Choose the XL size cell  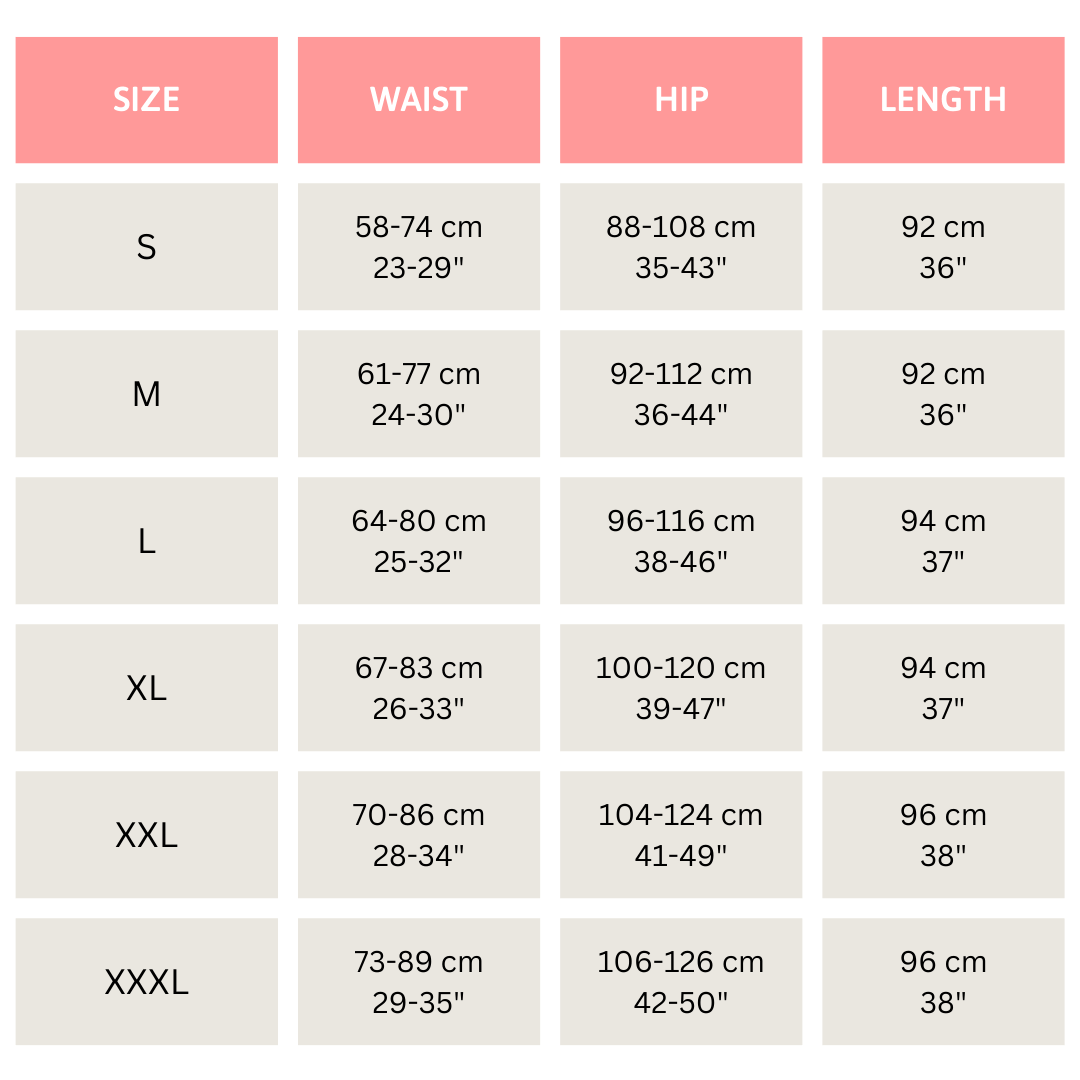tap(146, 688)
